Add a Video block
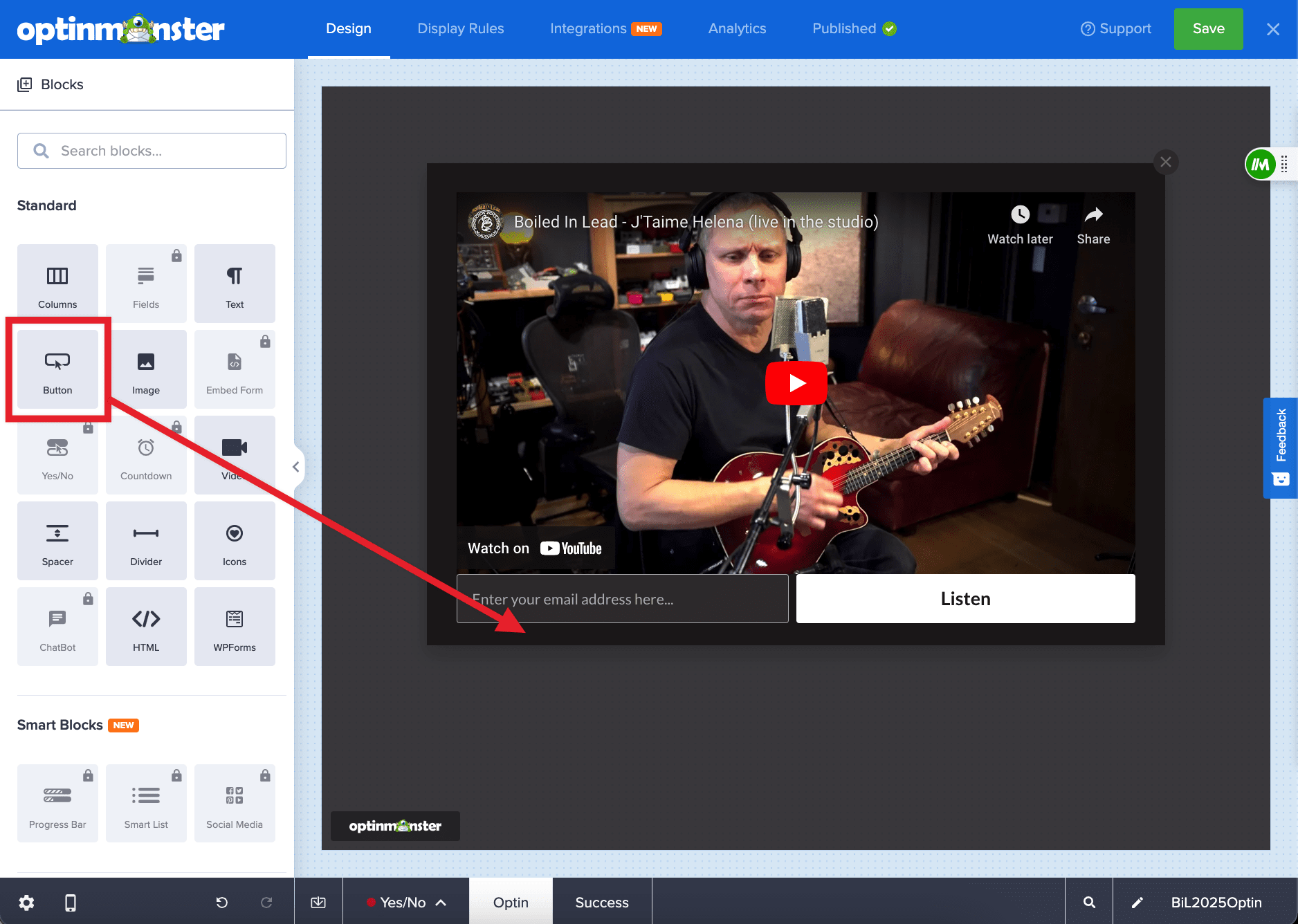The width and height of the screenshot is (1298, 924). pyautogui.click(x=235, y=455)
